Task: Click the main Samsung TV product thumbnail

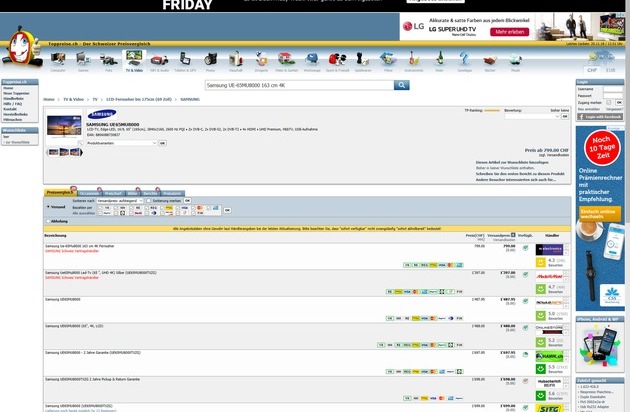Action: [x=64, y=127]
